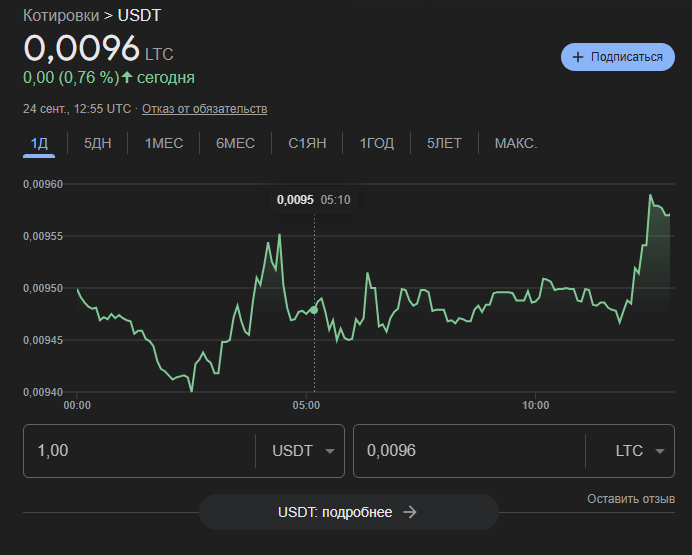Click the arrow icon in USDT: подробнее
The image size is (692, 555).
click(409, 512)
